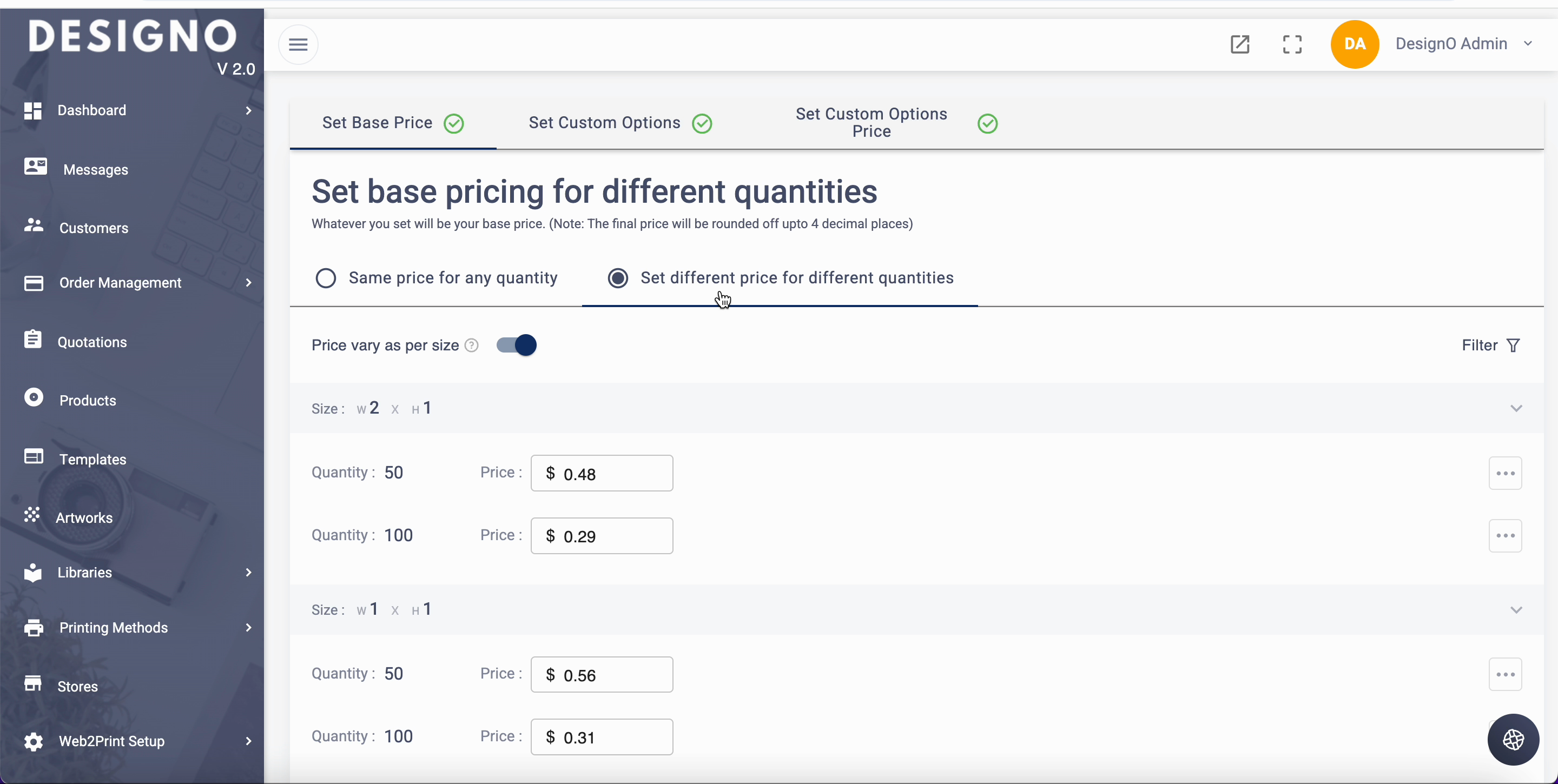Select Same price for any quantity radio
1558x784 pixels.
click(326, 278)
